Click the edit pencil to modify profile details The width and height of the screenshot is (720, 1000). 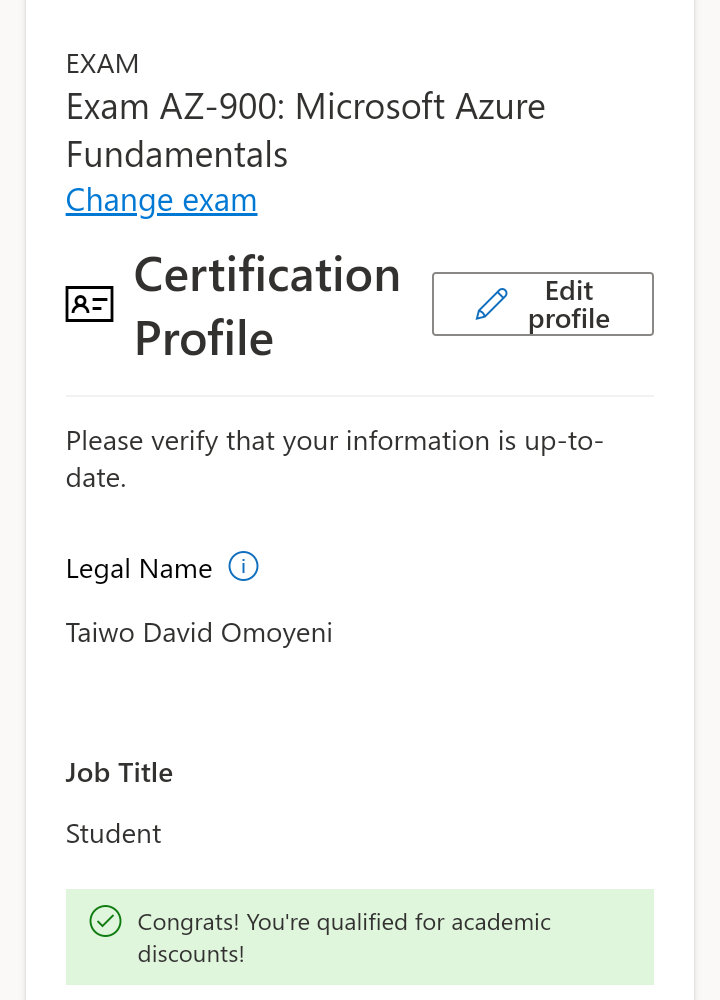click(x=492, y=303)
